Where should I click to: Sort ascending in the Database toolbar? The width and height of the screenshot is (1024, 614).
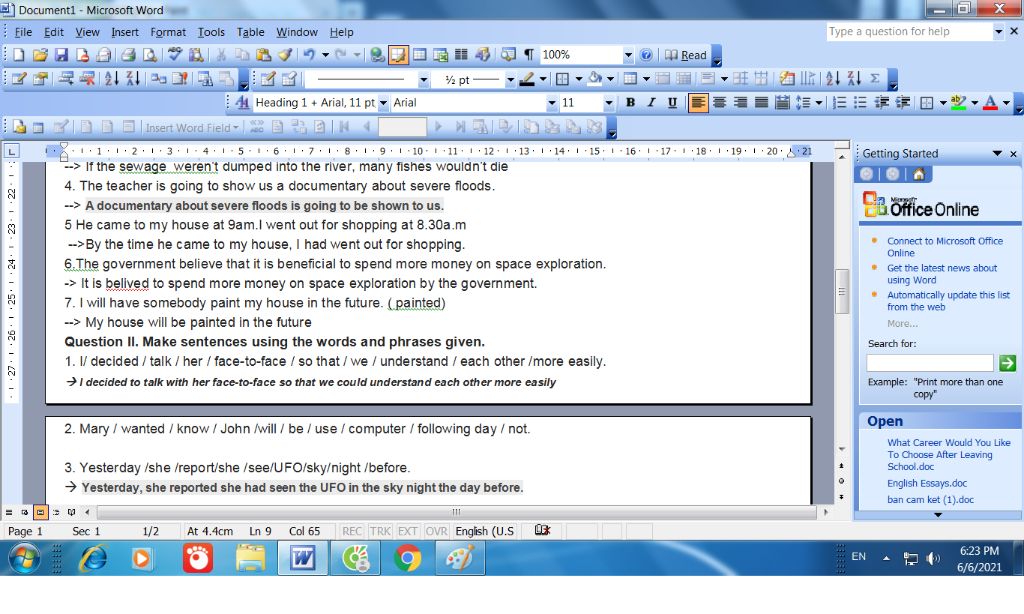tap(112, 79)
